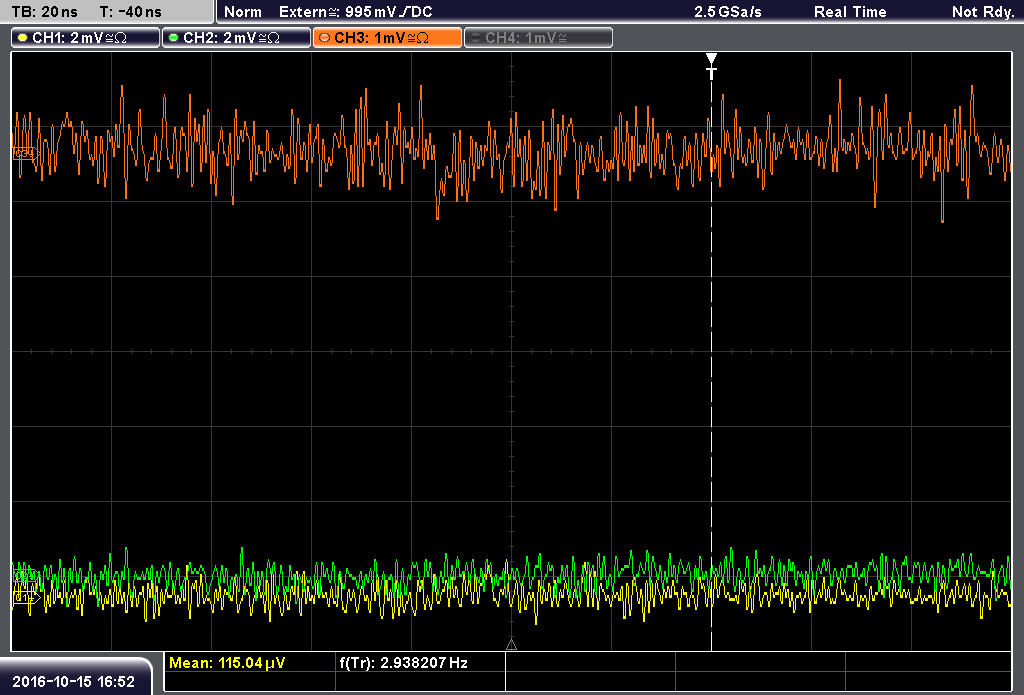This screenshot has width=1024, height=695.
Task: Click the yellow CH1 ground level marker
Action: click(26, 597)
